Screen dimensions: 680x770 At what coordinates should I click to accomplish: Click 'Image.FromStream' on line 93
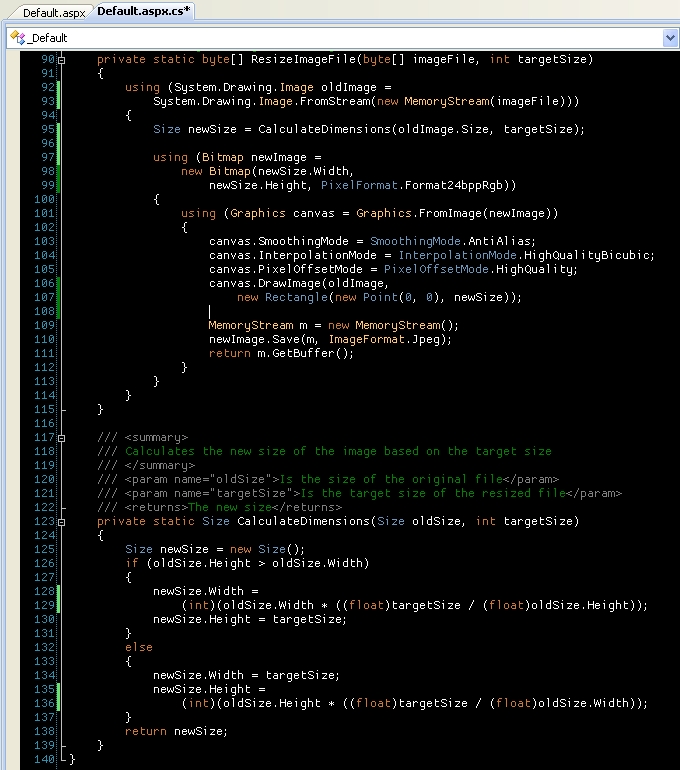(315, 101)
